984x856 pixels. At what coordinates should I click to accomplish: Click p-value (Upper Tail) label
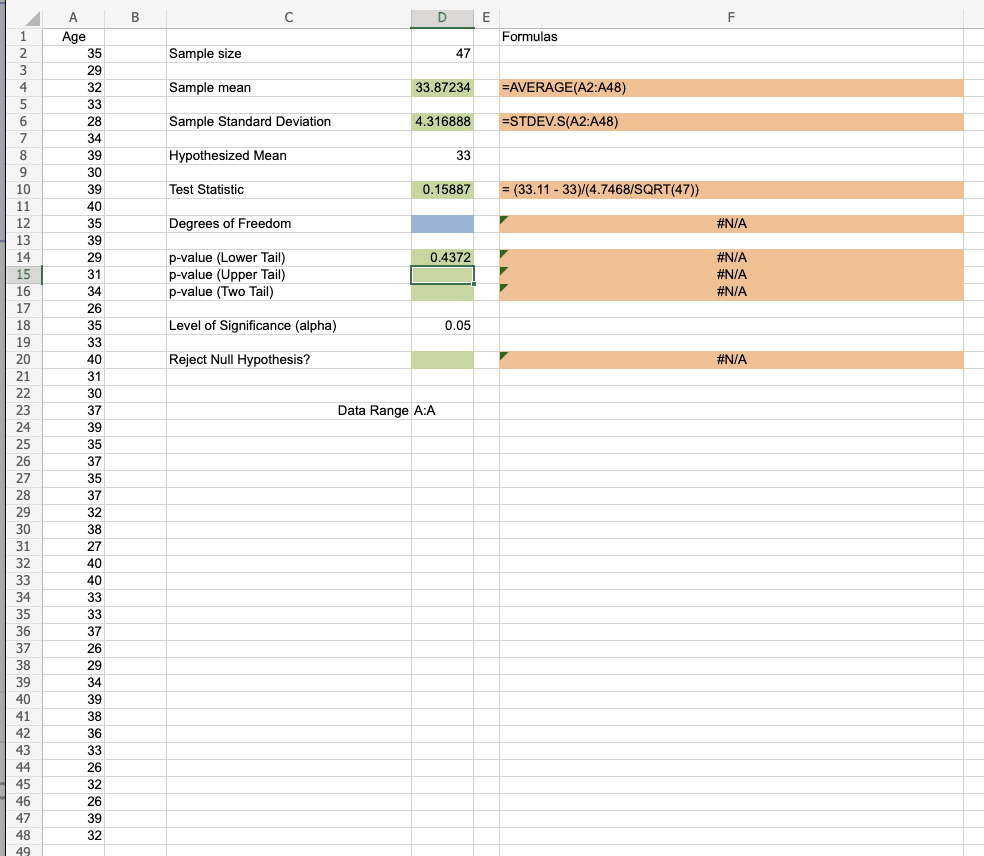tap(289, 274)
